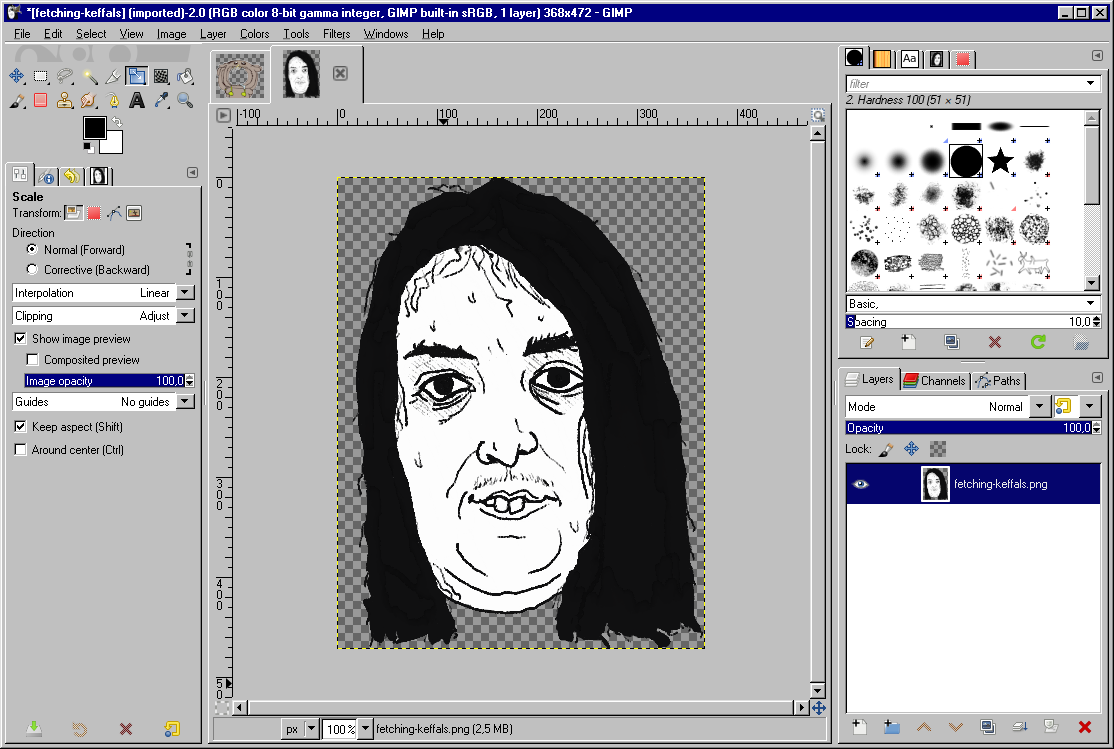Select the Free Select lasso tool
Screen dimensions: 1114x749
[x=65, y=76]
